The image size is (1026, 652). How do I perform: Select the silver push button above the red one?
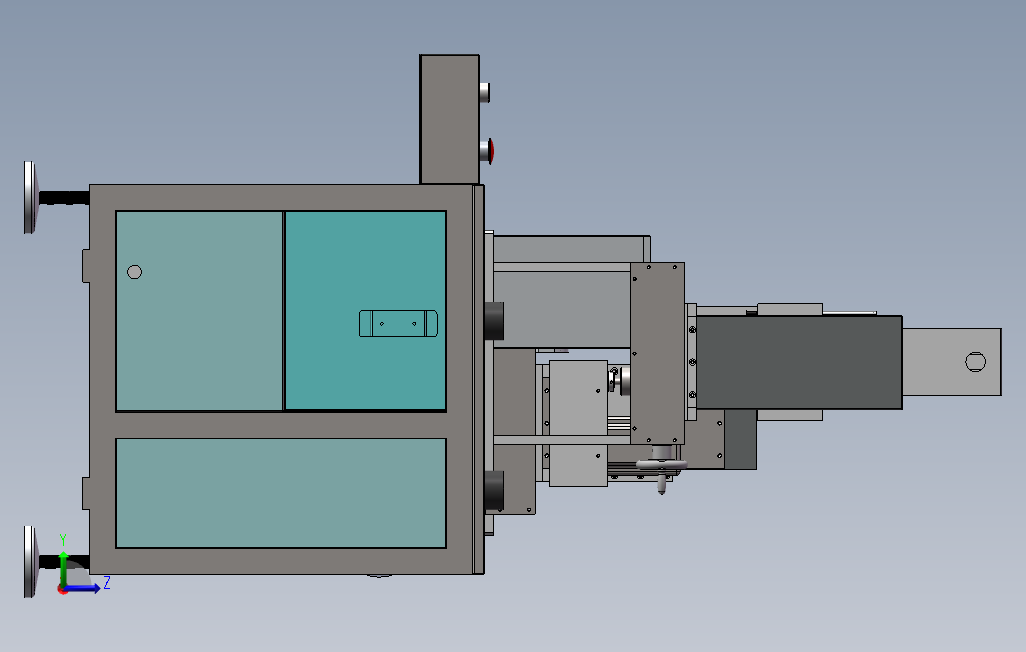pyautogui.click(x=485, y=92)
